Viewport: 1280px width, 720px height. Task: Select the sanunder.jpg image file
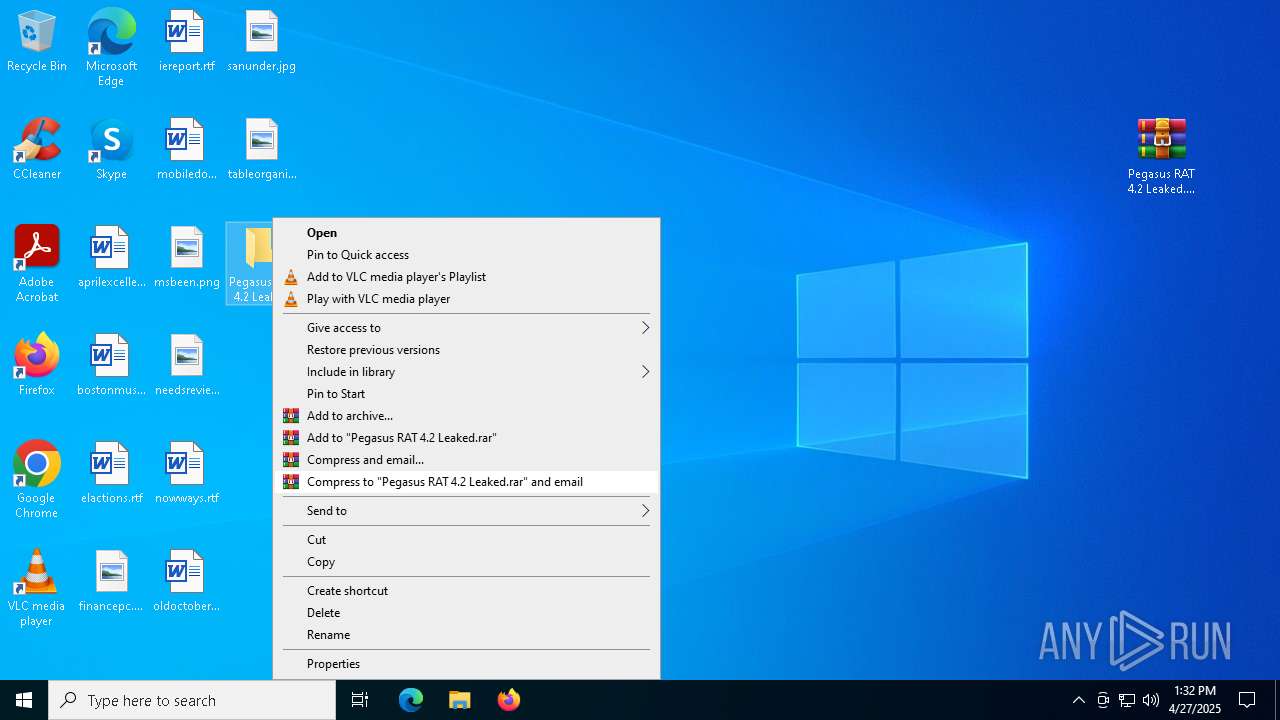[261, 42]
